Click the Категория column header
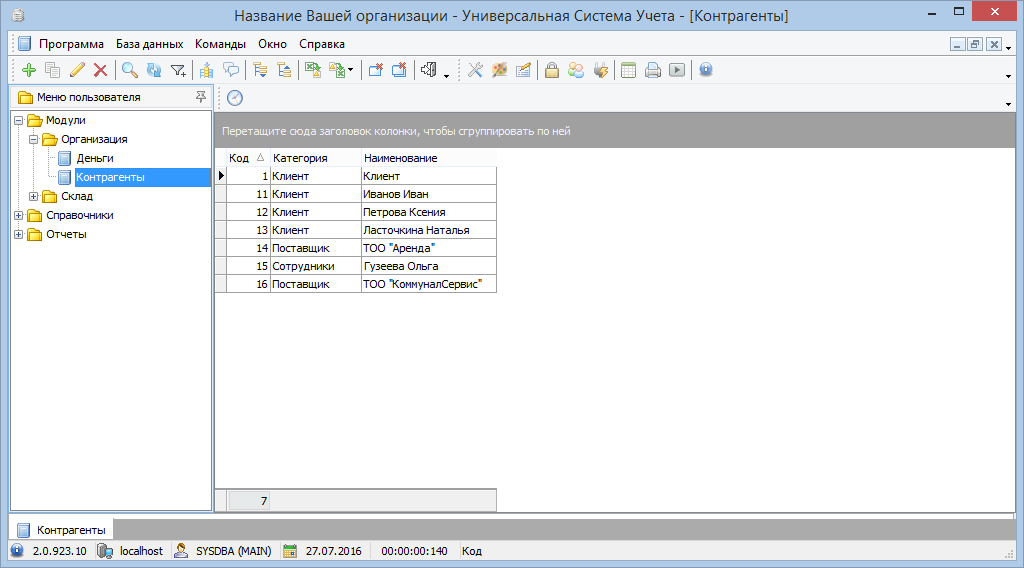 pos(300,158)
